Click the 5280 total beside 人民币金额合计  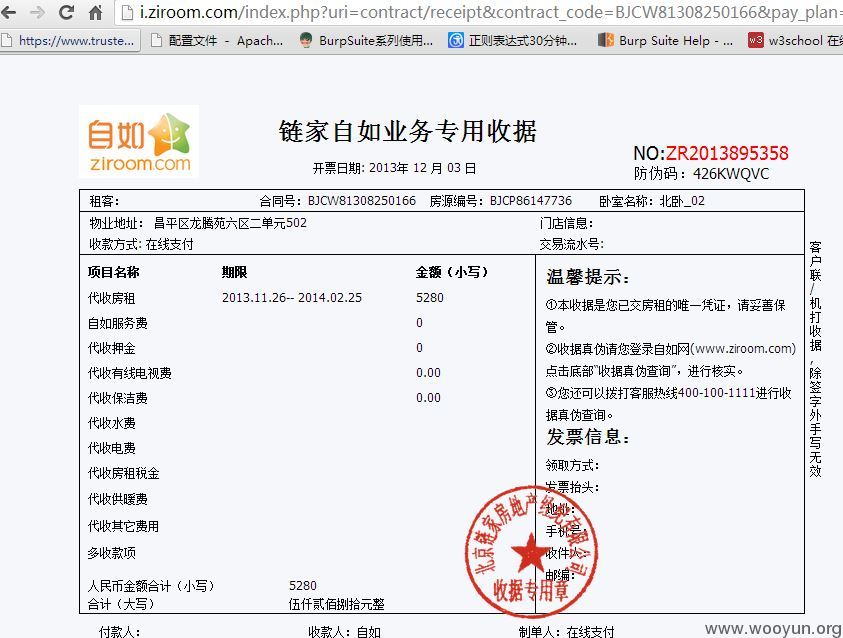pyautogui.click(x=303, y=586)
